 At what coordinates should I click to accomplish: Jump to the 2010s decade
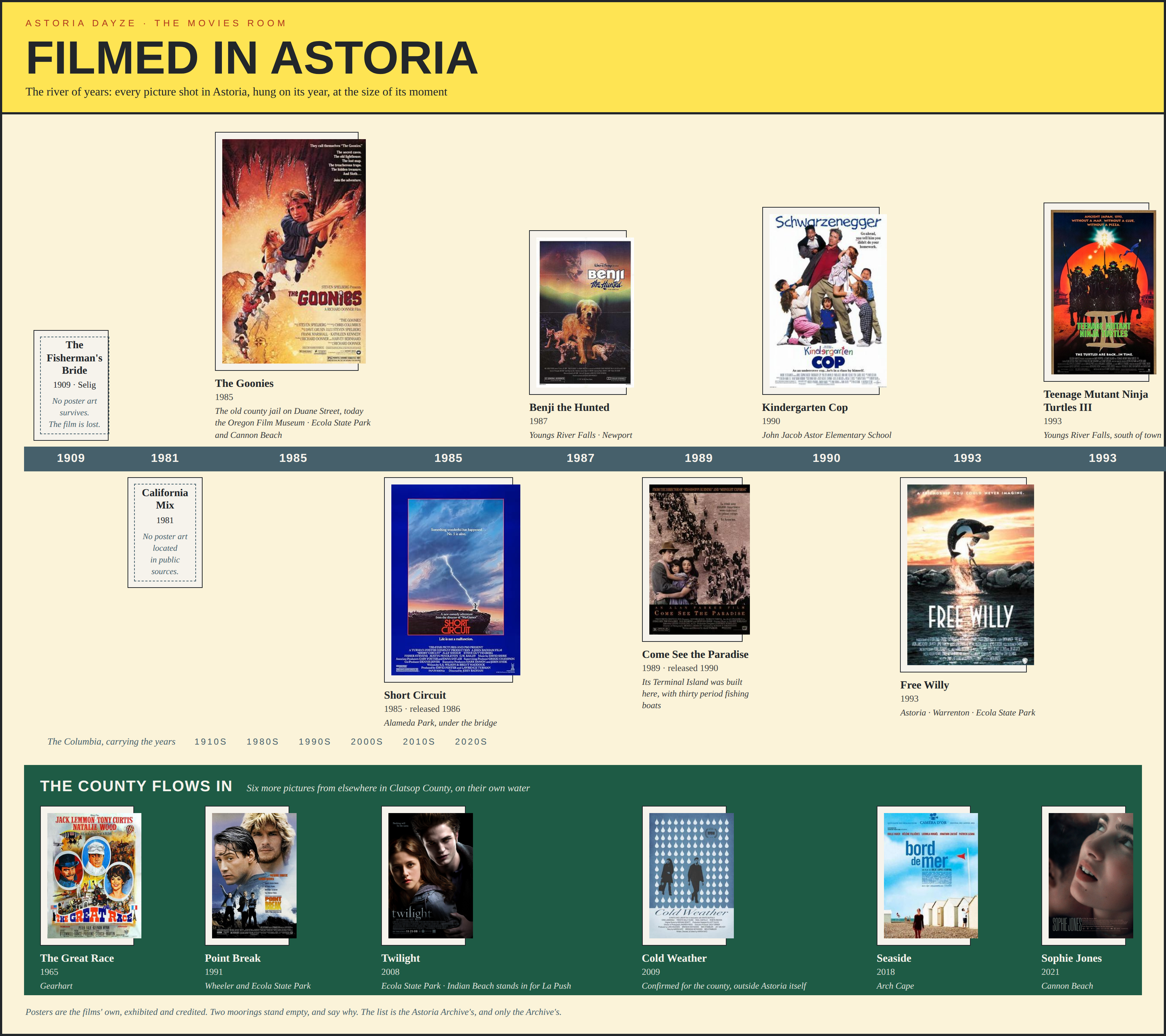click(x=419, y=742)
